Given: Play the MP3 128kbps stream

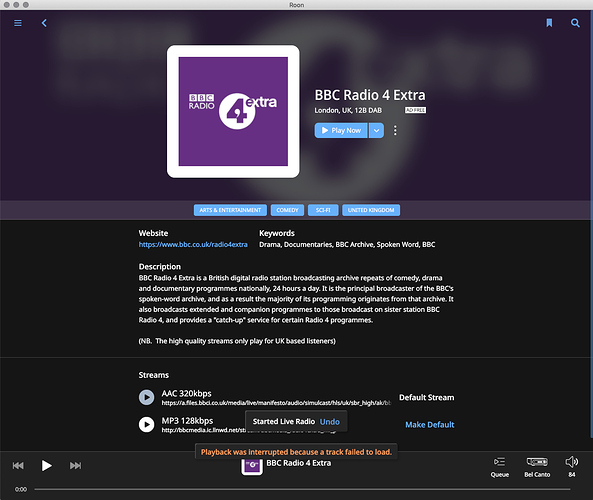Looking at the screenshot, I should tap(146, 424).
